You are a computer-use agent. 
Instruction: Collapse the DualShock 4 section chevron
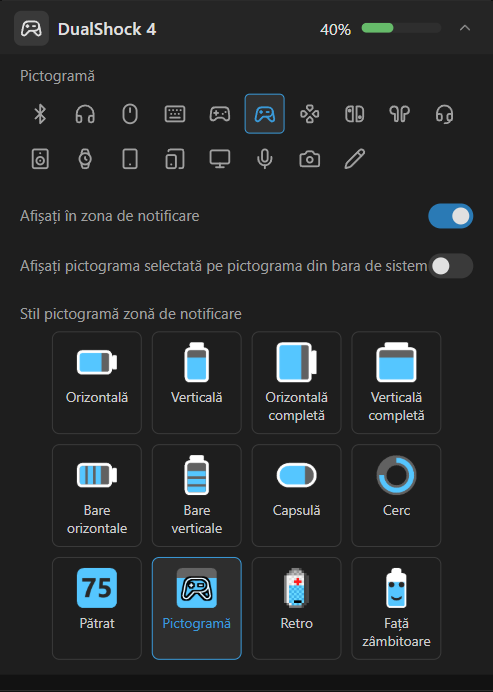pyautogui.click(x=465, y=28)
